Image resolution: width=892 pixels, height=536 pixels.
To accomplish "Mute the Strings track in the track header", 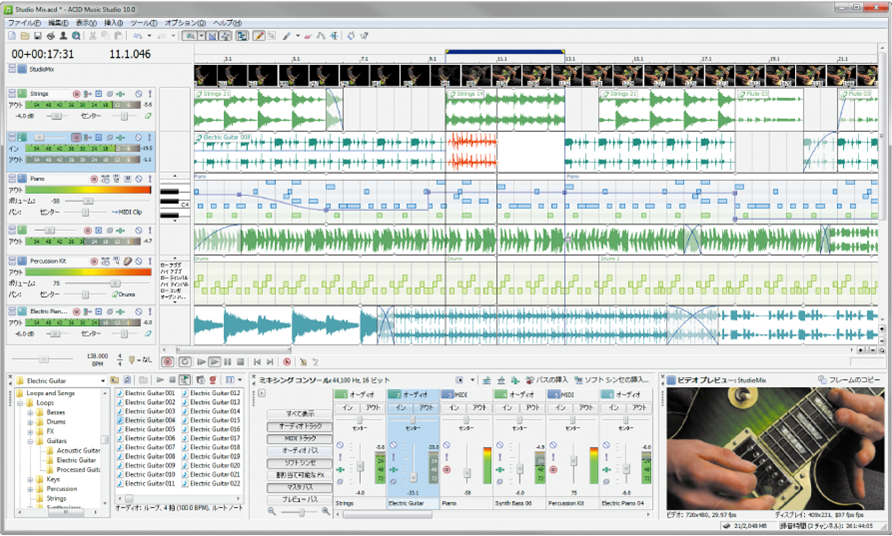I will click(138, 93).
